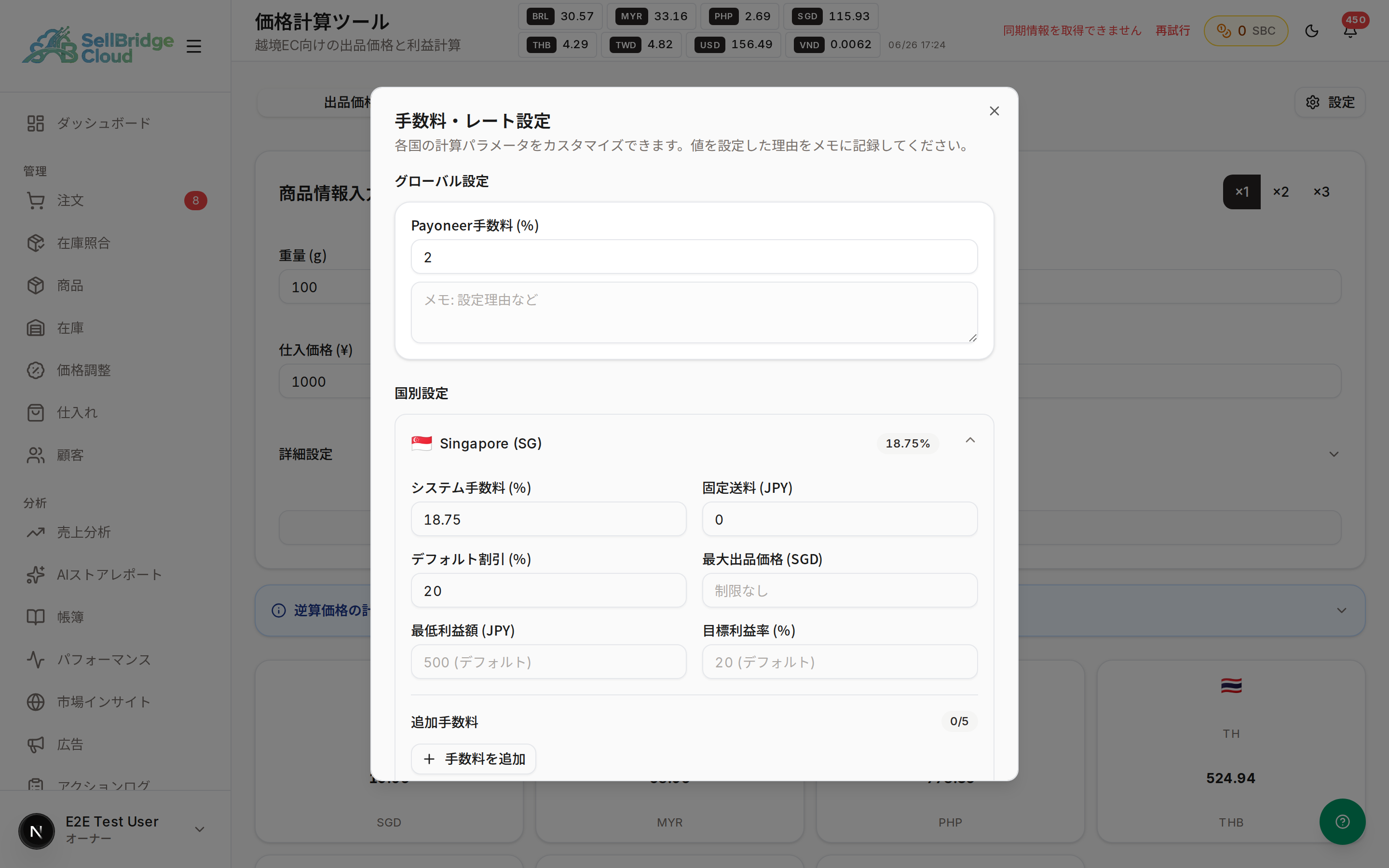Click the 設定 gear button
Viewport: 1389px width, 868px height.
(x=1330, y=102)
